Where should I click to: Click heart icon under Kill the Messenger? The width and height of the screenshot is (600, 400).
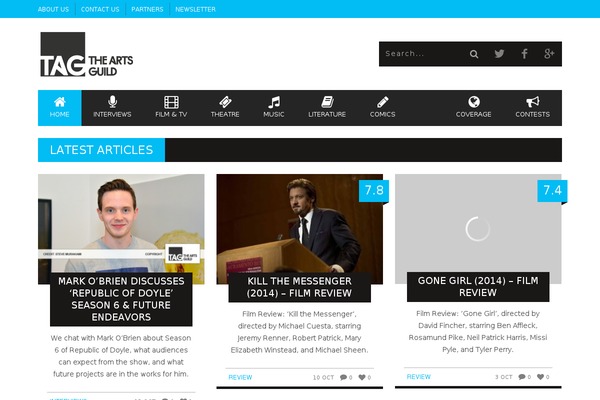pos(362,377)
